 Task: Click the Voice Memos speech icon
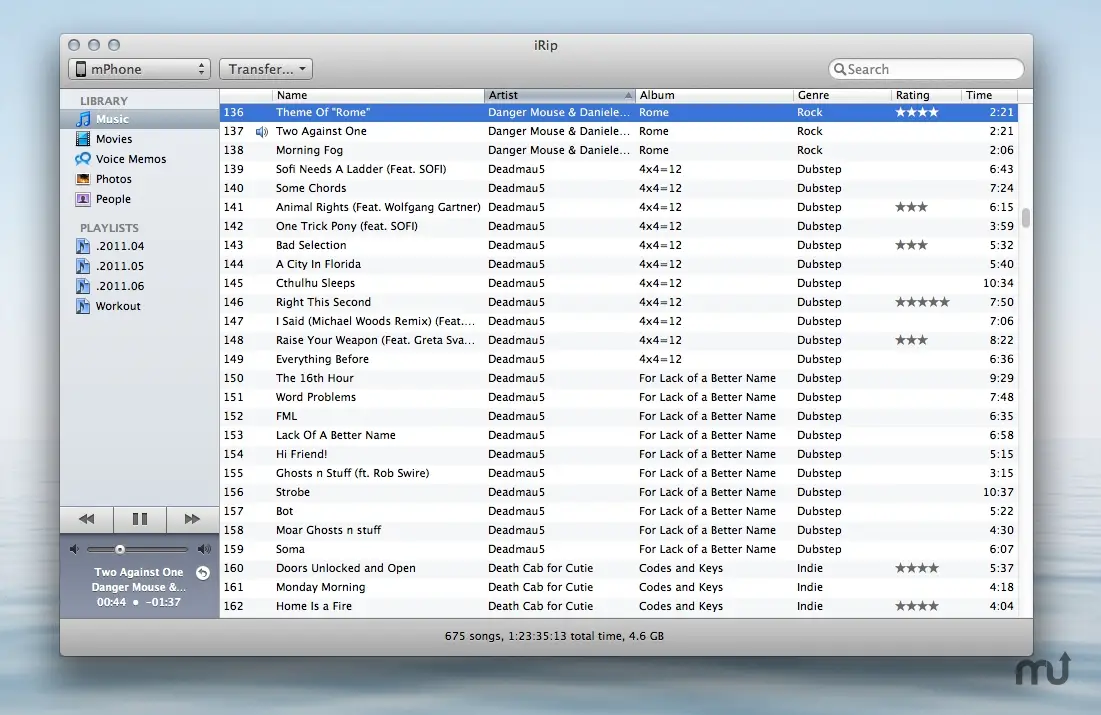(83, 159)
